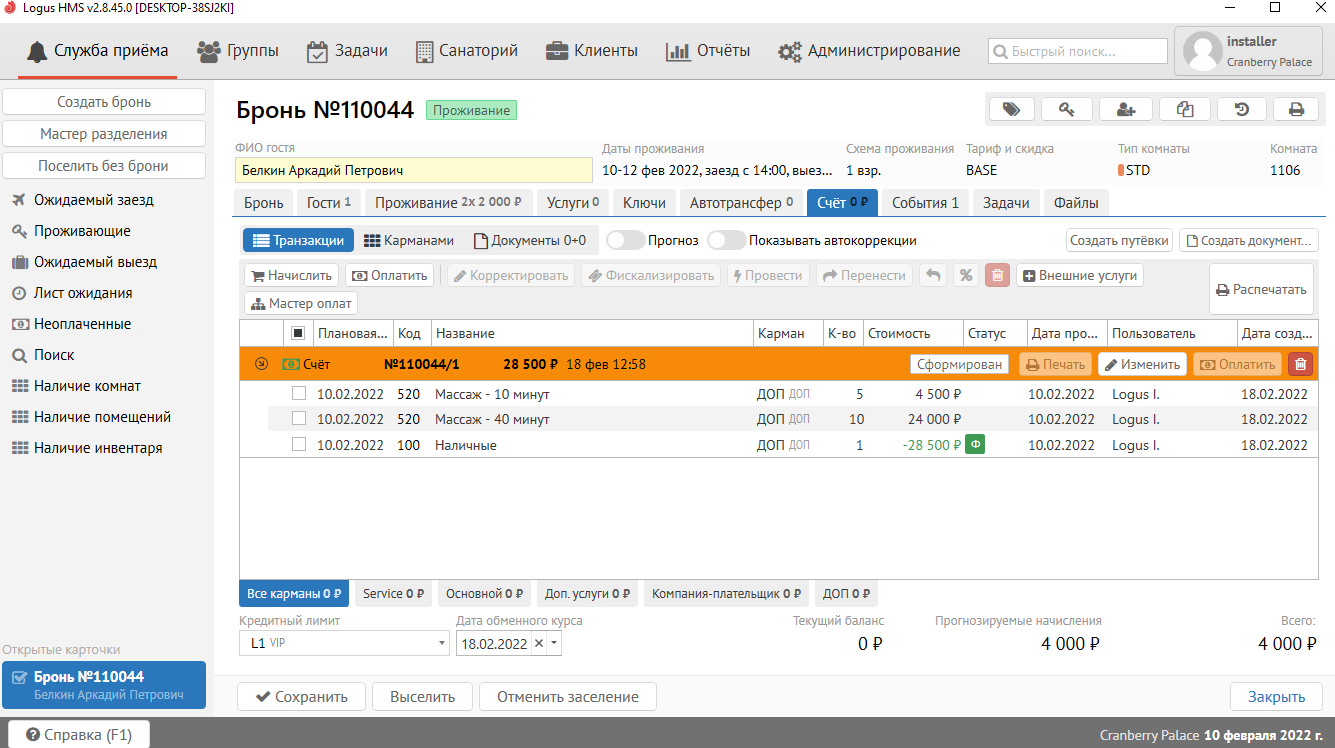Click Оплатить in the transactions toolbar

(389, 275)
